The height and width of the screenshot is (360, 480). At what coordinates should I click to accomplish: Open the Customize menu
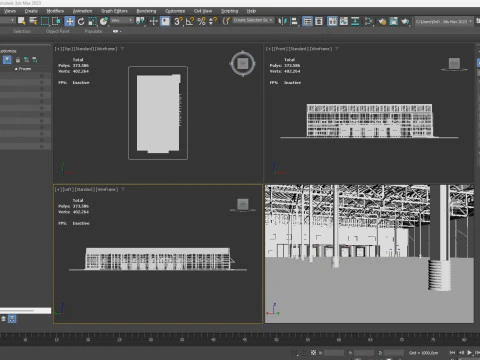(x=175, y=11)
